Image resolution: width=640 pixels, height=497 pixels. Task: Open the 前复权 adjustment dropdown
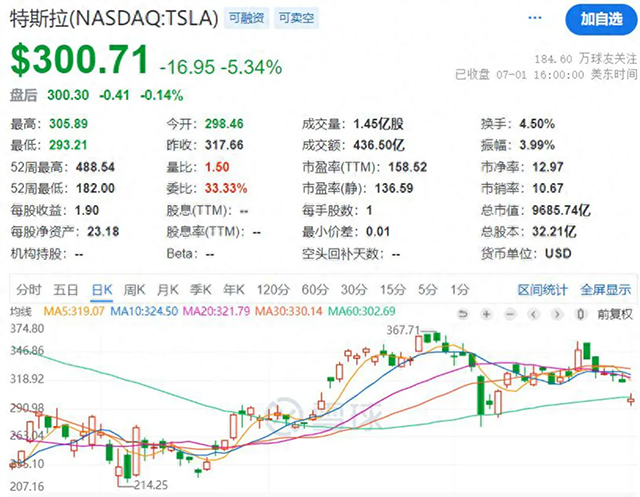(x=615, y=314)
